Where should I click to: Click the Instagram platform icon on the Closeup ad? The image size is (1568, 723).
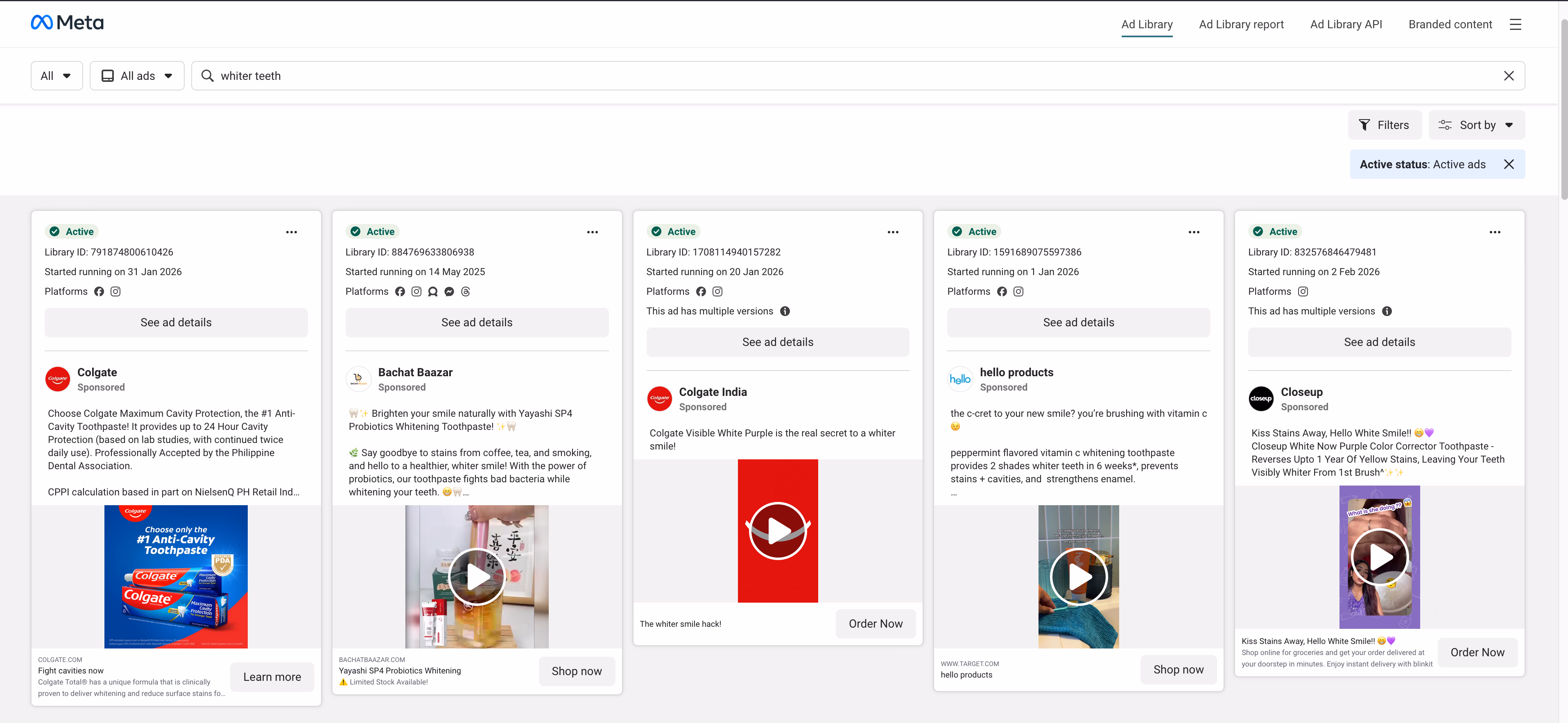[1303, 291]
